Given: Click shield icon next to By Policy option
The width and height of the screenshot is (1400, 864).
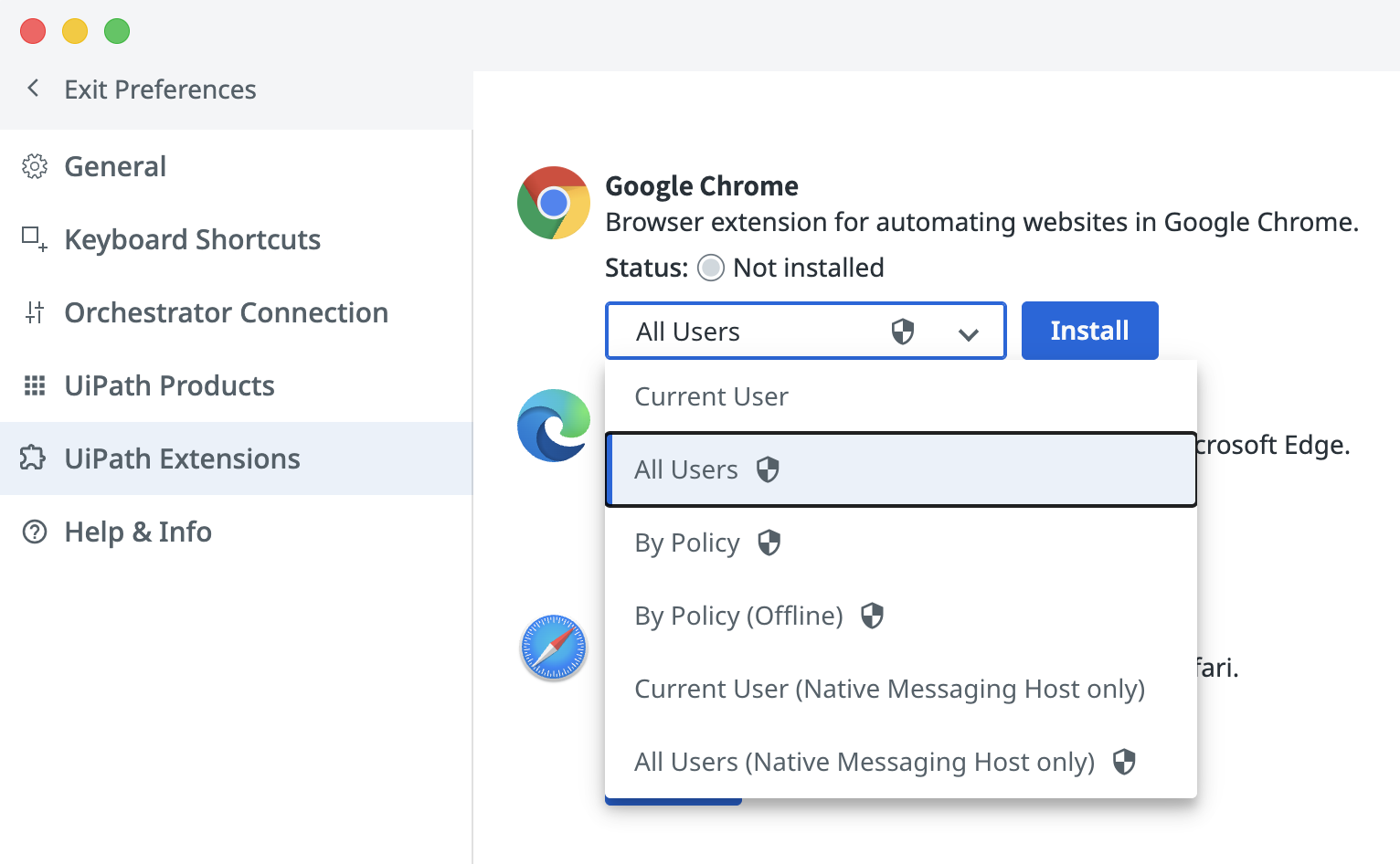Looking at the screenshot, I should tap(769, 543).
